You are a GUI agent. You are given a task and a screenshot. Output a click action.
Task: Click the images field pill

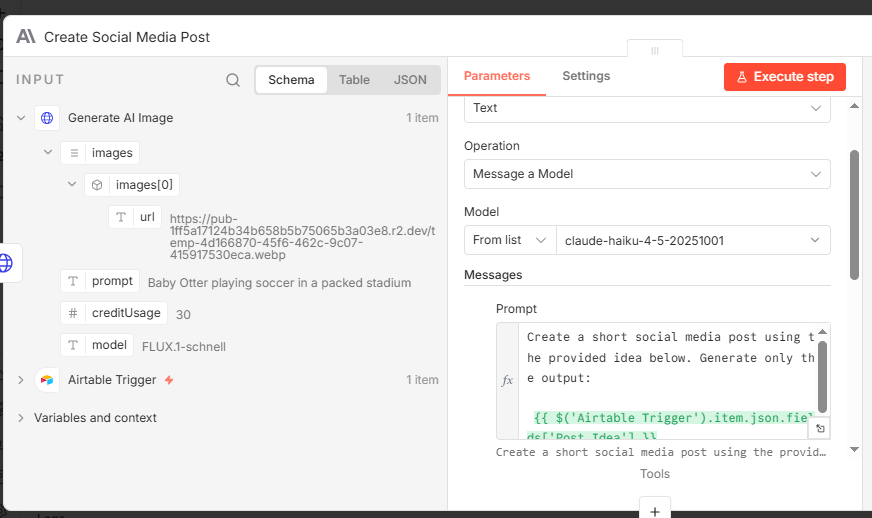coord(100,153)
